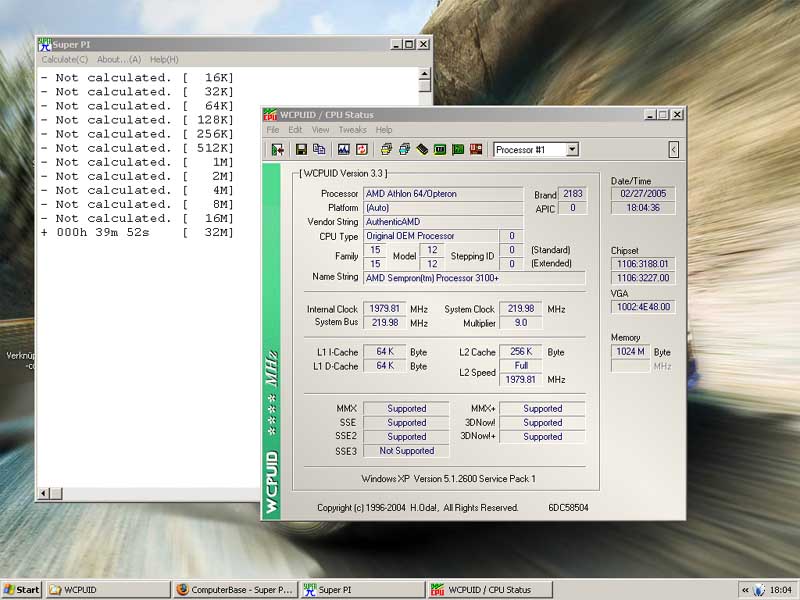Click the Firefox icon in the taskbar
Viewport: 800px width, 600px height.
182,590
